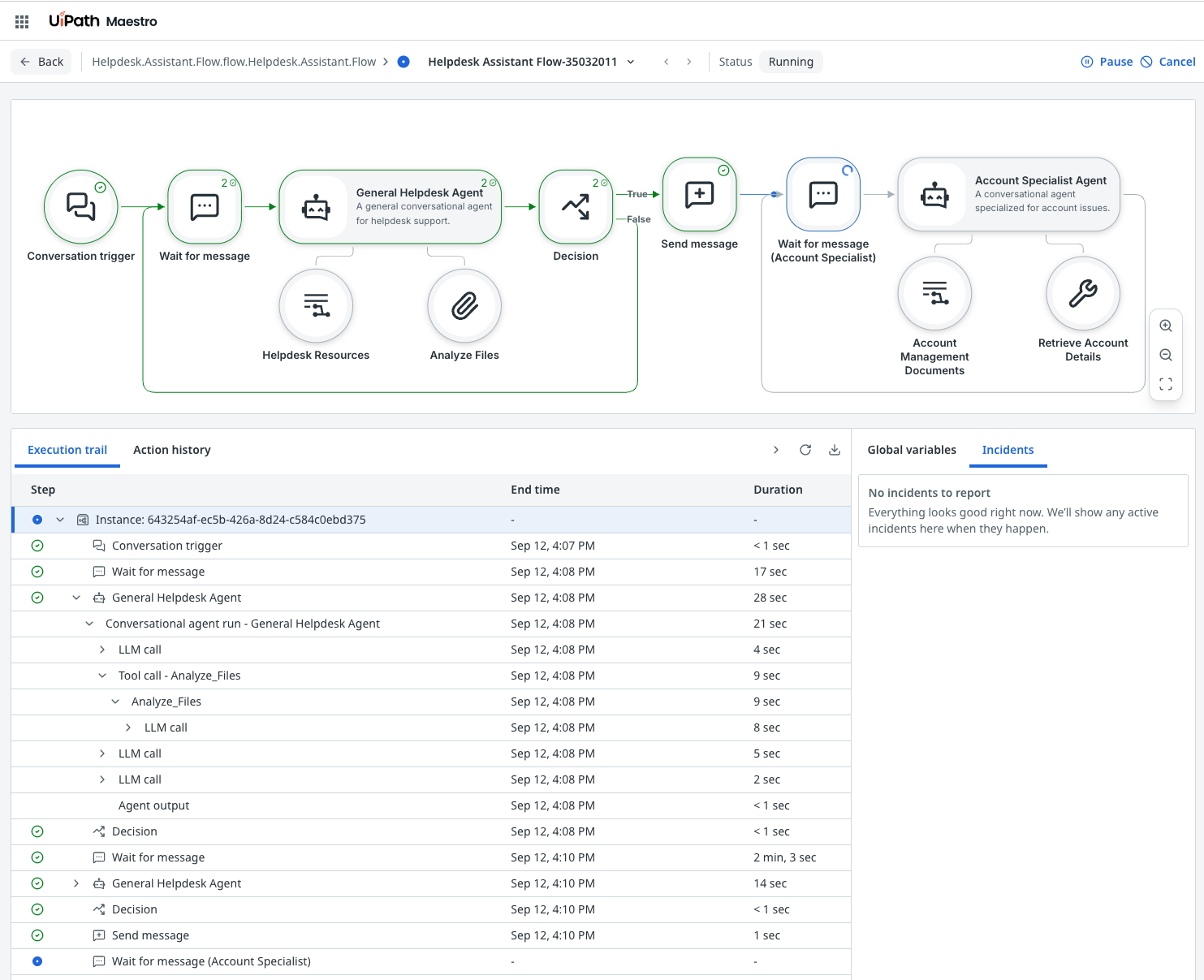The width and height of the screenshot is (1204, 980).
Task: Open the Global variables tab
Action: tap(912, 450)
